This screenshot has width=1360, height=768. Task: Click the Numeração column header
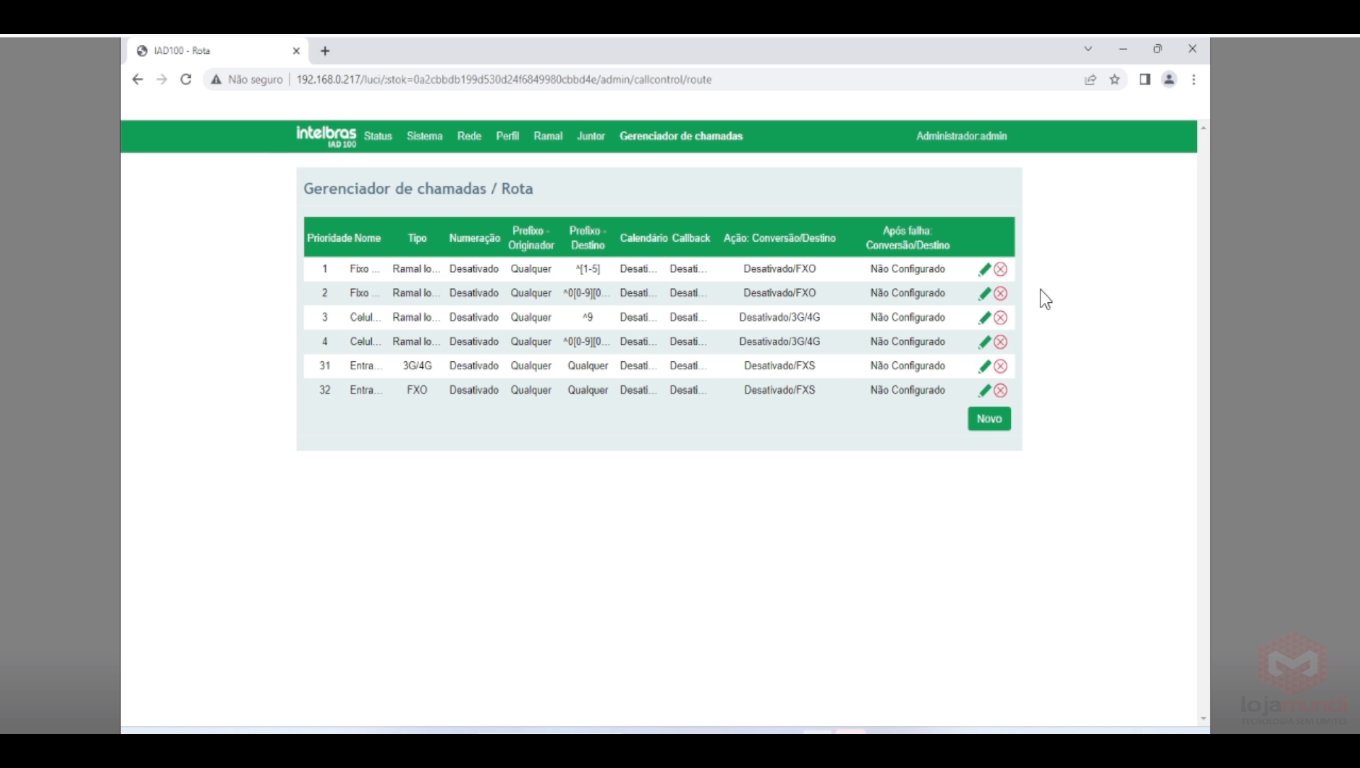pyautogui.click(x=474, y=238)
